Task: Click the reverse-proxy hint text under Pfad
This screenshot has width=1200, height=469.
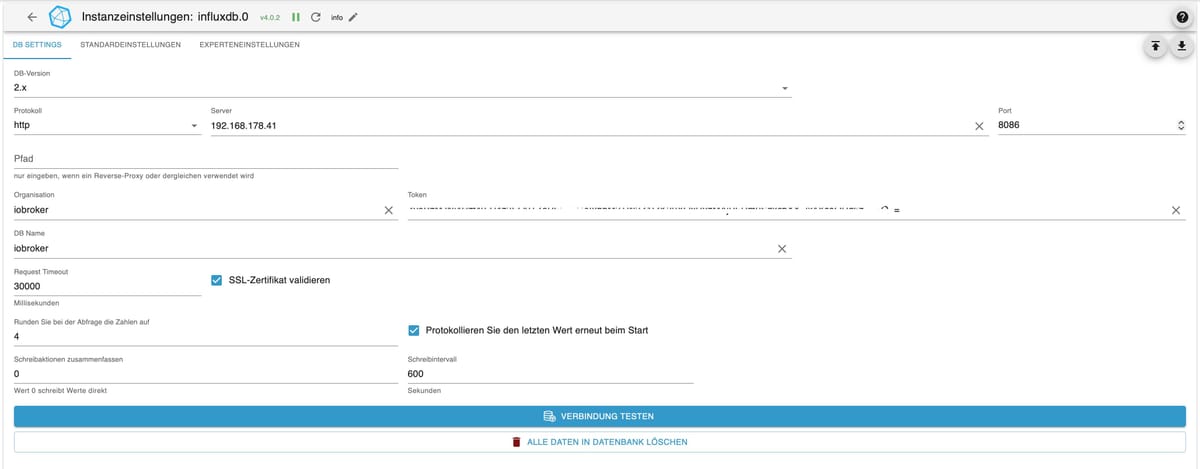Action: click(134, 175)
